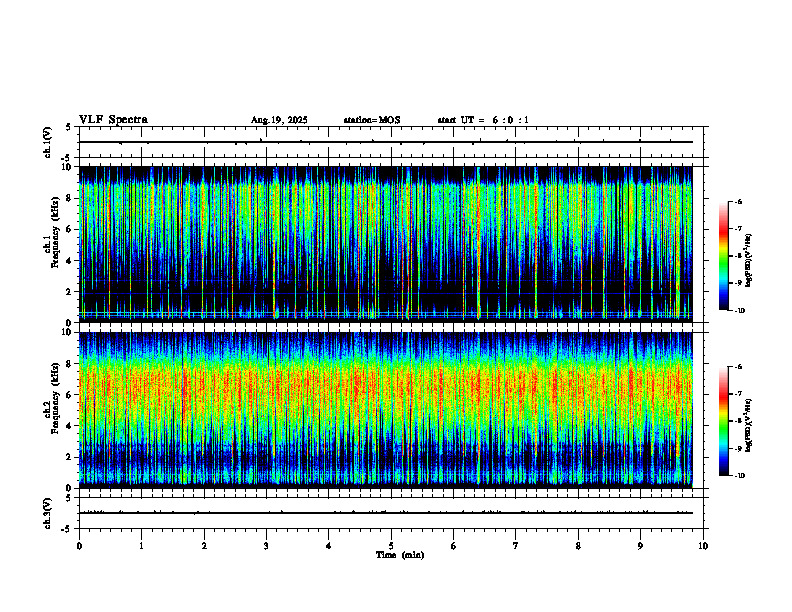The height and width of the screenshot is (612, 792).
Task: Click the ch.1 color scale bar
Action: click(723, 256)
